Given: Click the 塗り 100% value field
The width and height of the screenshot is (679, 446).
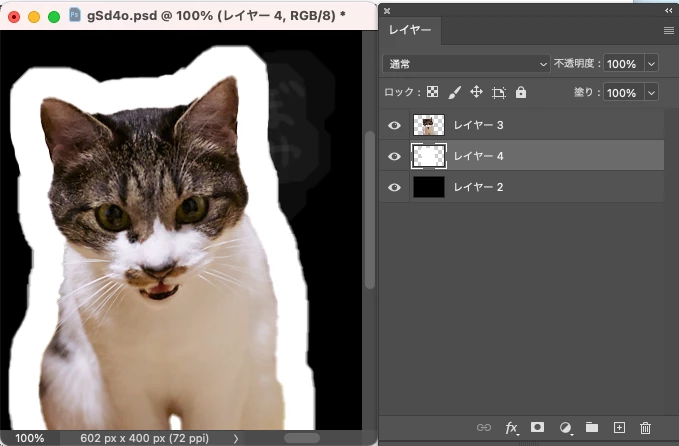Looking at the screenshot, I should click(624, 92).
